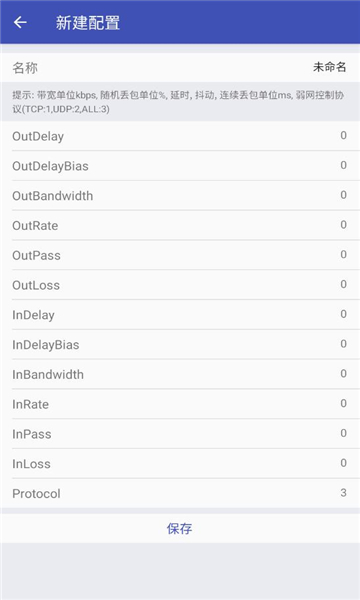Edit the InPass setting row
Image resolution: width=360 pixels, height=600 pixels.
click(x=180, y=434)
